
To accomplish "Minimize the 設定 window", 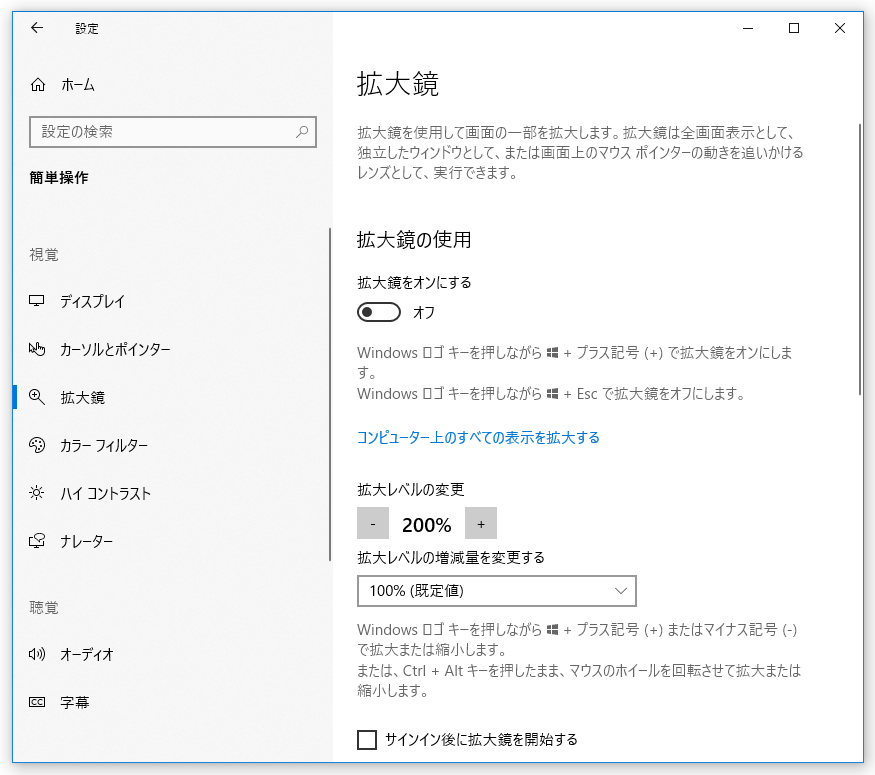I will coord(748,28).
